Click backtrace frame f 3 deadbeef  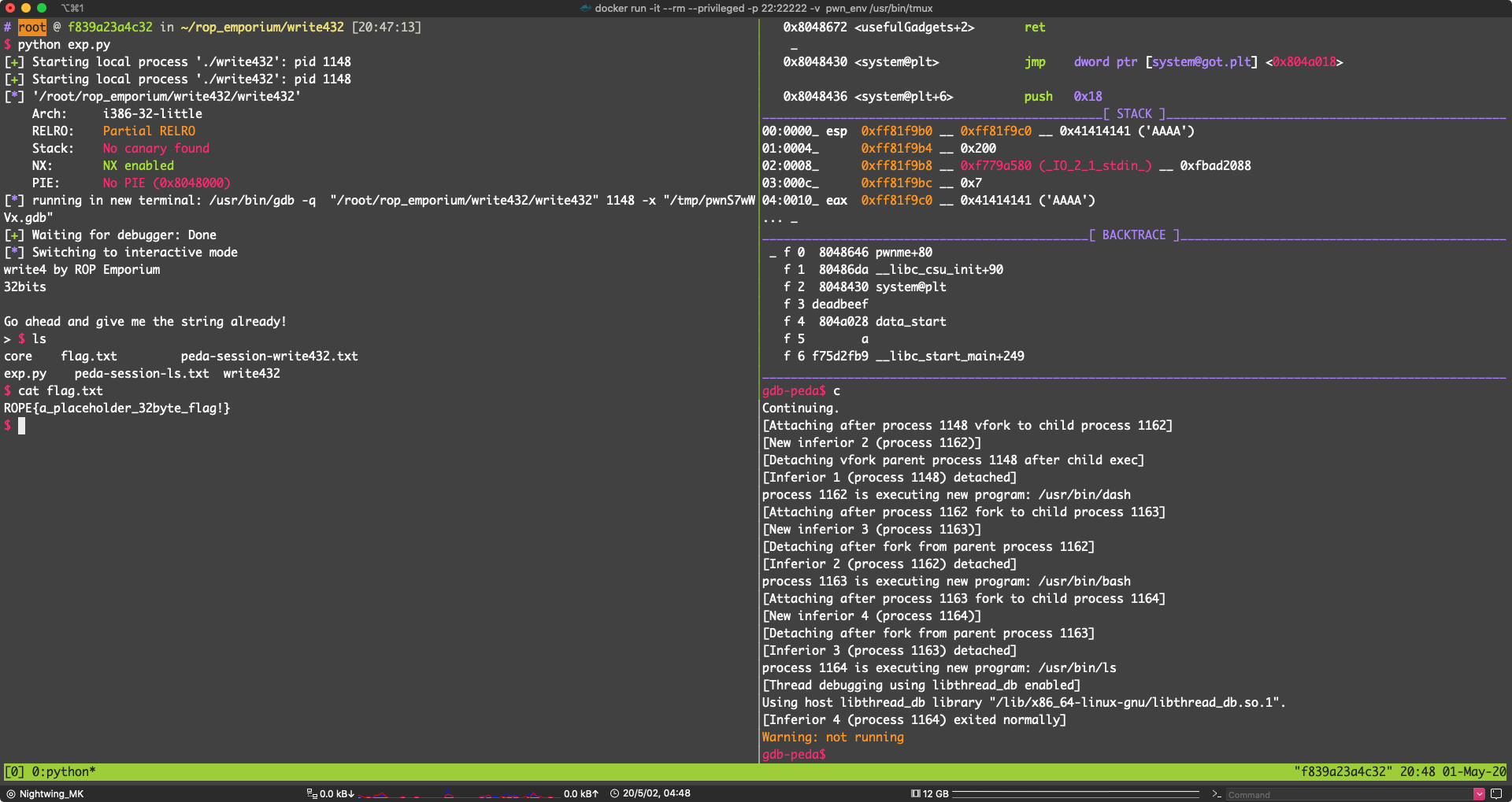point(826,305)
